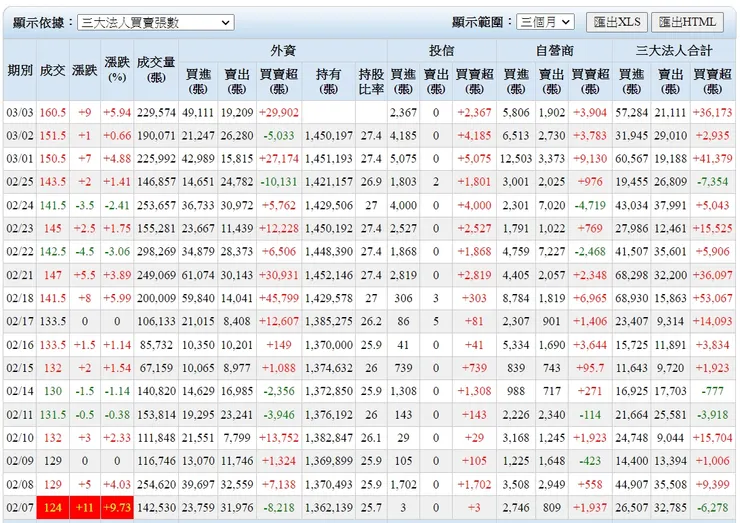The width and height of the screenshot is (740, 523).
Task: Click the +9,130 dealer net buy cell
Action: coord(590,159)
